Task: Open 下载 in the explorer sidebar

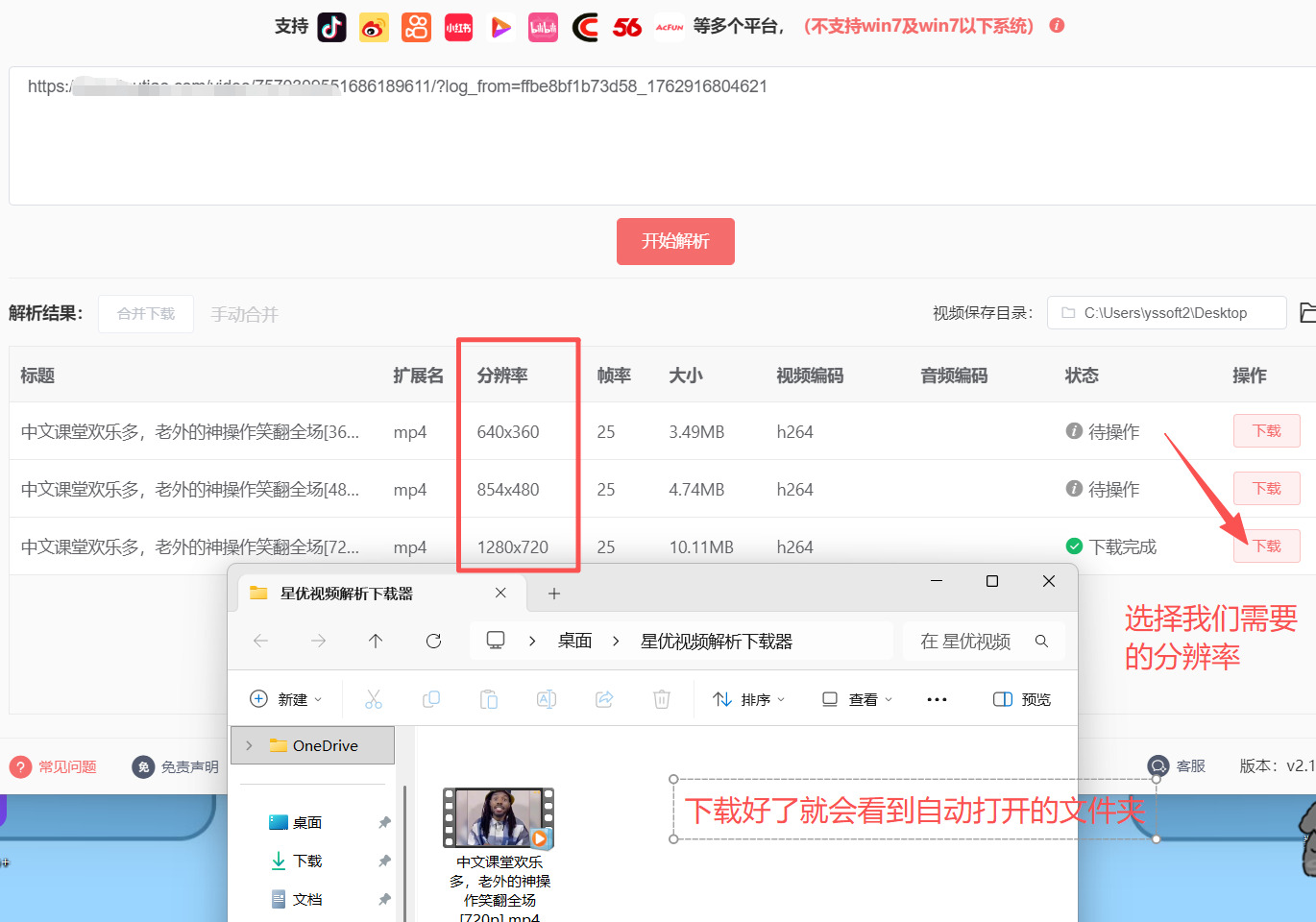Action: click(307, 861)
